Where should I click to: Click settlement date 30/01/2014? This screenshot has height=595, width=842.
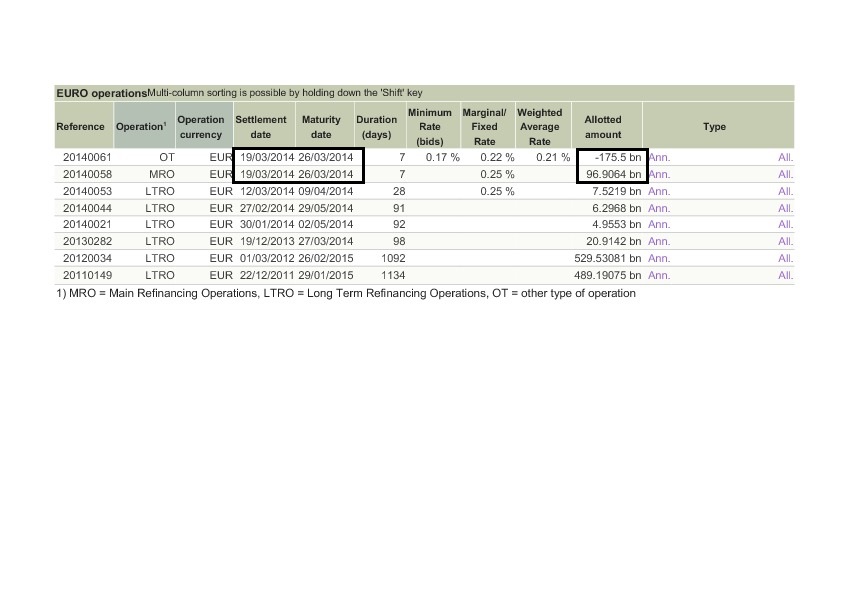point(267,224)
